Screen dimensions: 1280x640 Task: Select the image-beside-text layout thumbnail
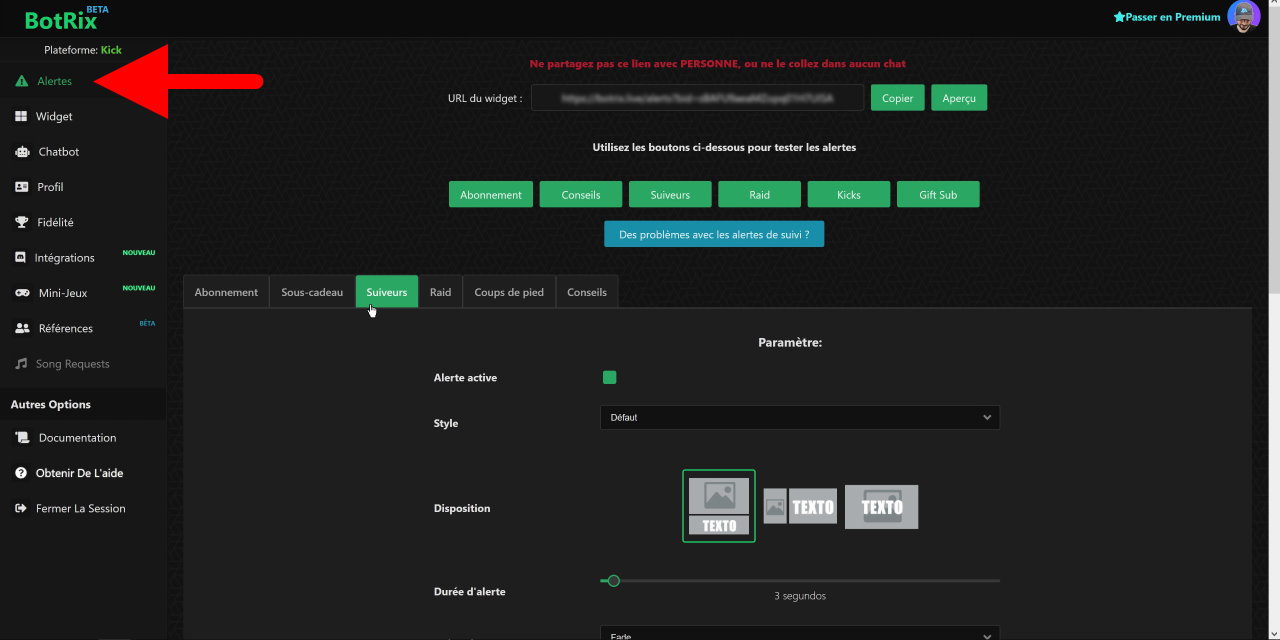coord(800,506)
